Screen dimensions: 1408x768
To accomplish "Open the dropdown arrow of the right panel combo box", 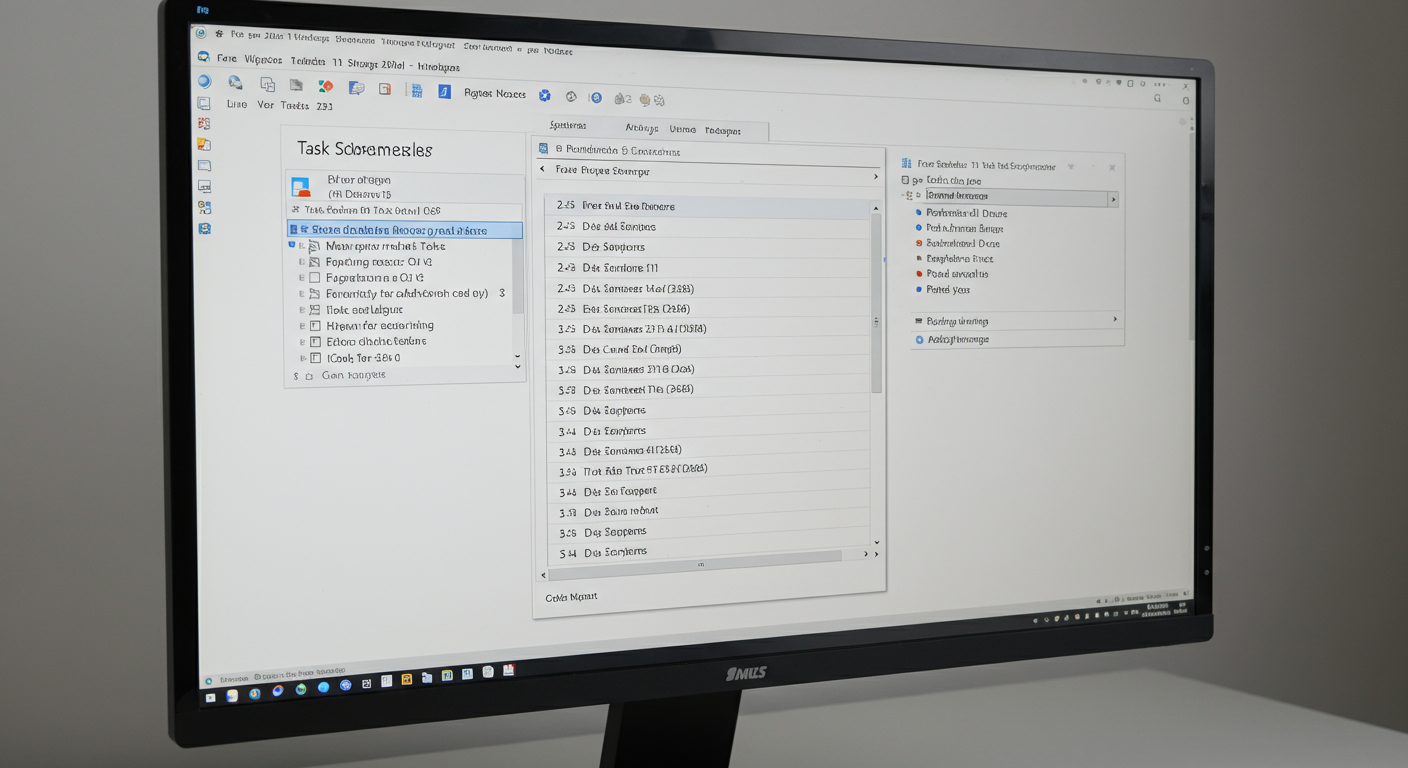I will [1112, 199].
